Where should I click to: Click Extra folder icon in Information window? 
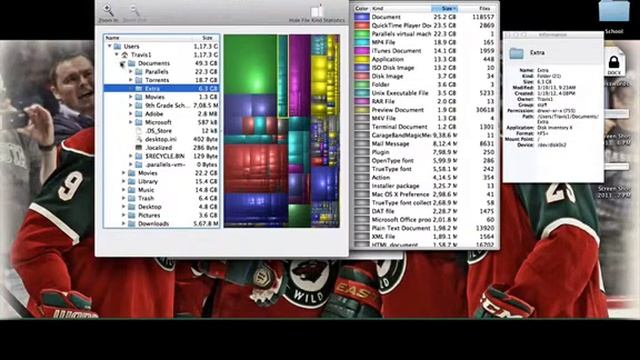(x=516, y=53)
